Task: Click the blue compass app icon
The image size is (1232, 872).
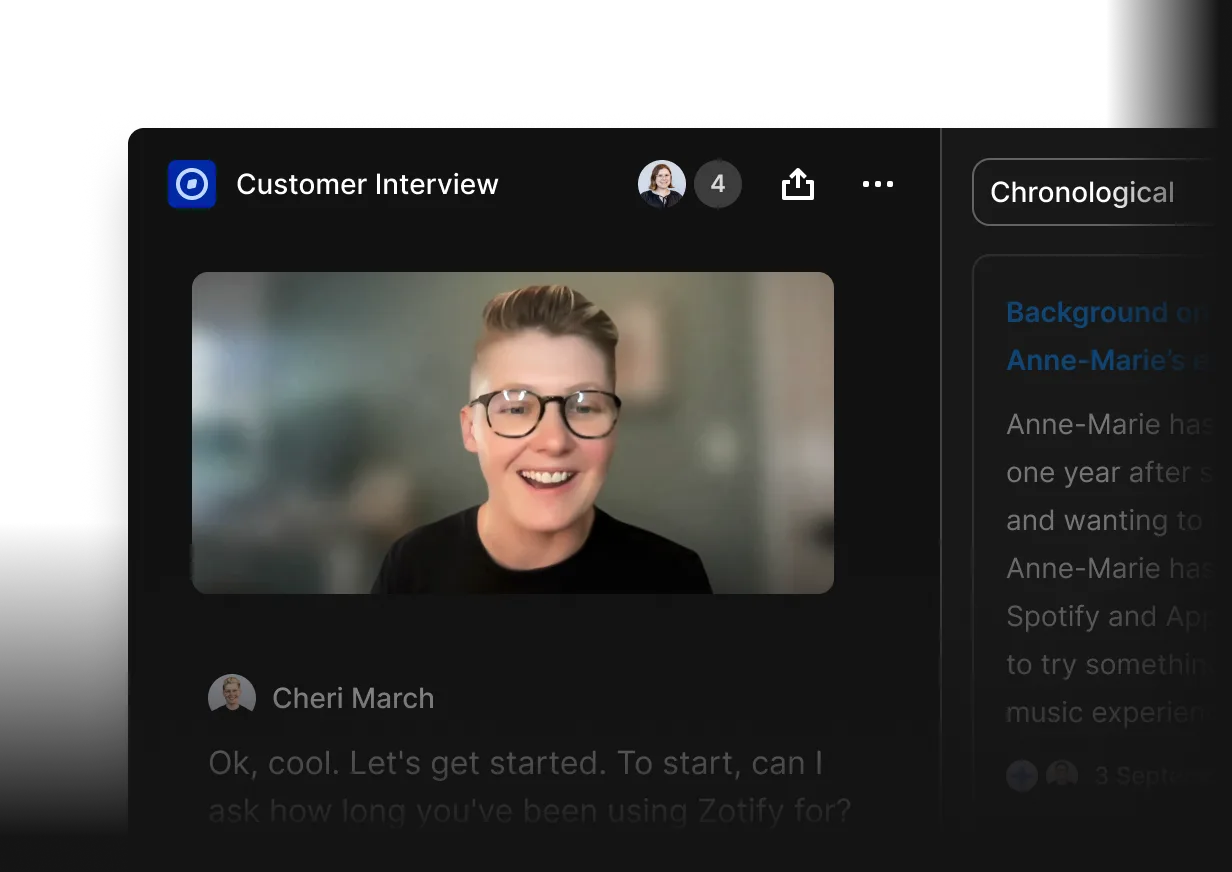Action: 192,184
